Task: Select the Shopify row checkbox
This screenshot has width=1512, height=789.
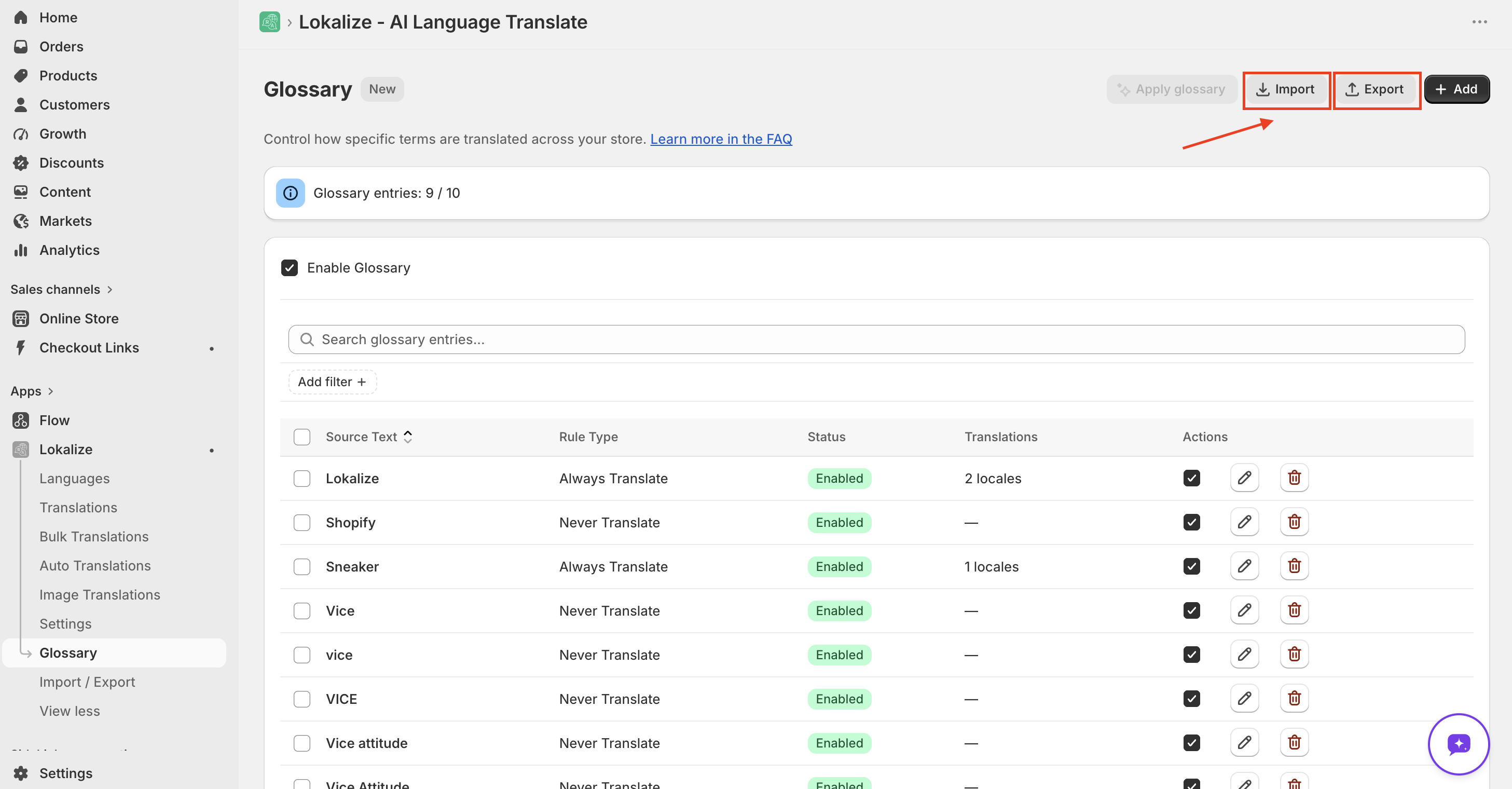Action: pos(301,523)
